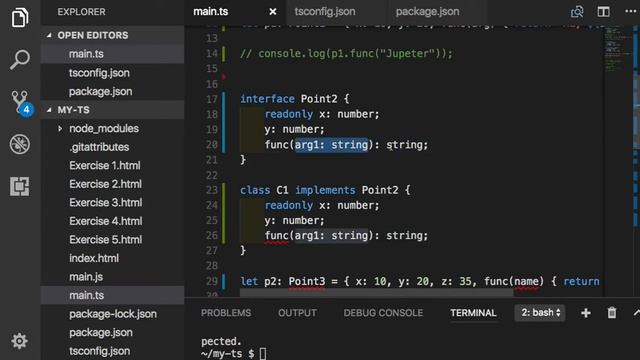Open the editor More Actions ellipsis menu
The width and height of the screenshot is (640, 360).
631,11
